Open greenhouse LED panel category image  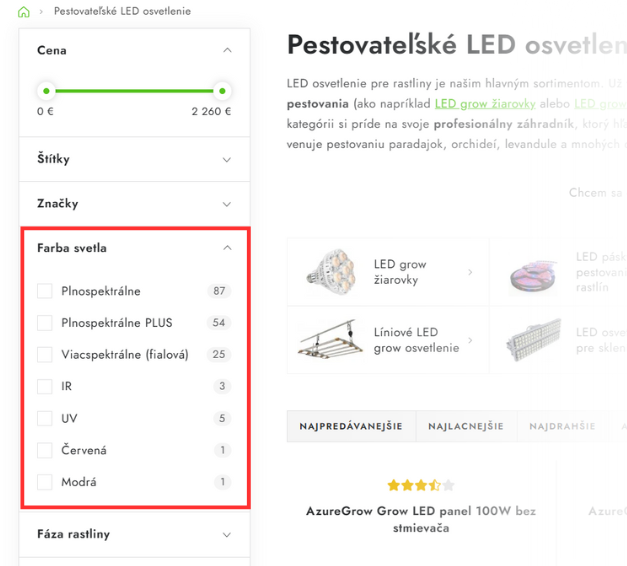coord(534,340)
